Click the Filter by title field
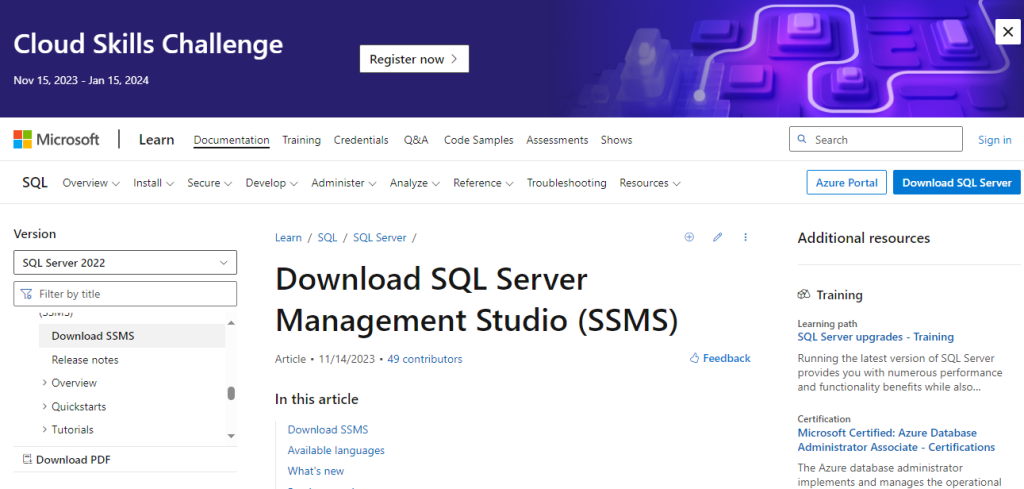This screenshot has height=489, width=1024. [125, 294]
